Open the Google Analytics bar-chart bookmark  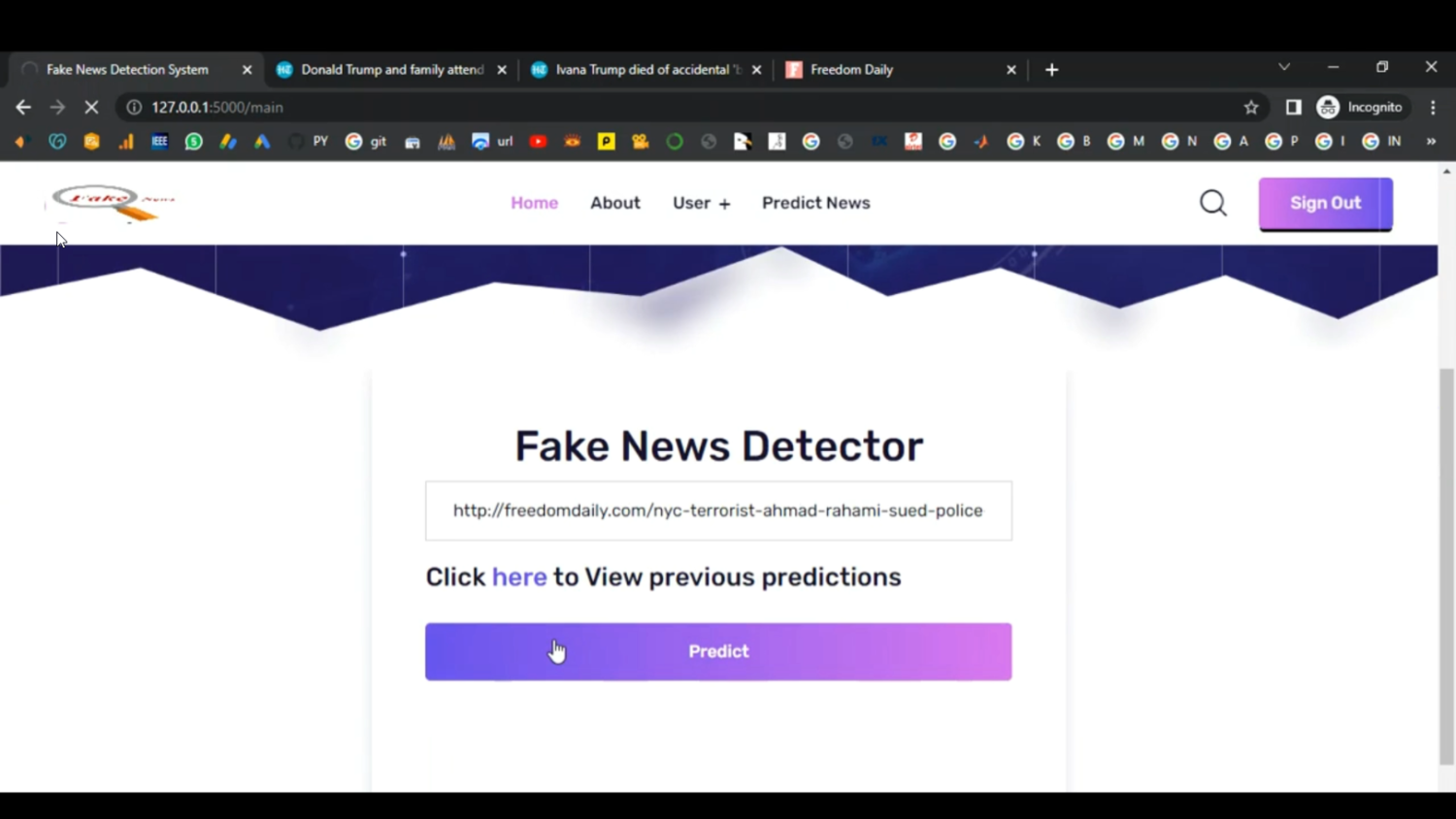click(125, 142)
